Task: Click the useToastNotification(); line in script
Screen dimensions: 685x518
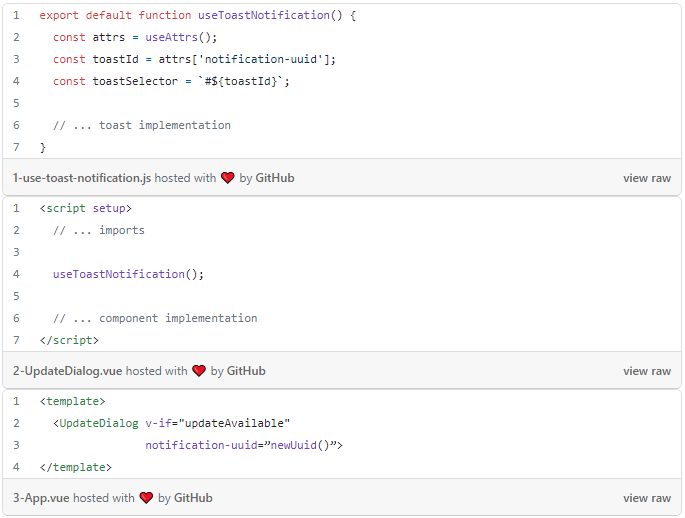Action: tap(128, 274)
